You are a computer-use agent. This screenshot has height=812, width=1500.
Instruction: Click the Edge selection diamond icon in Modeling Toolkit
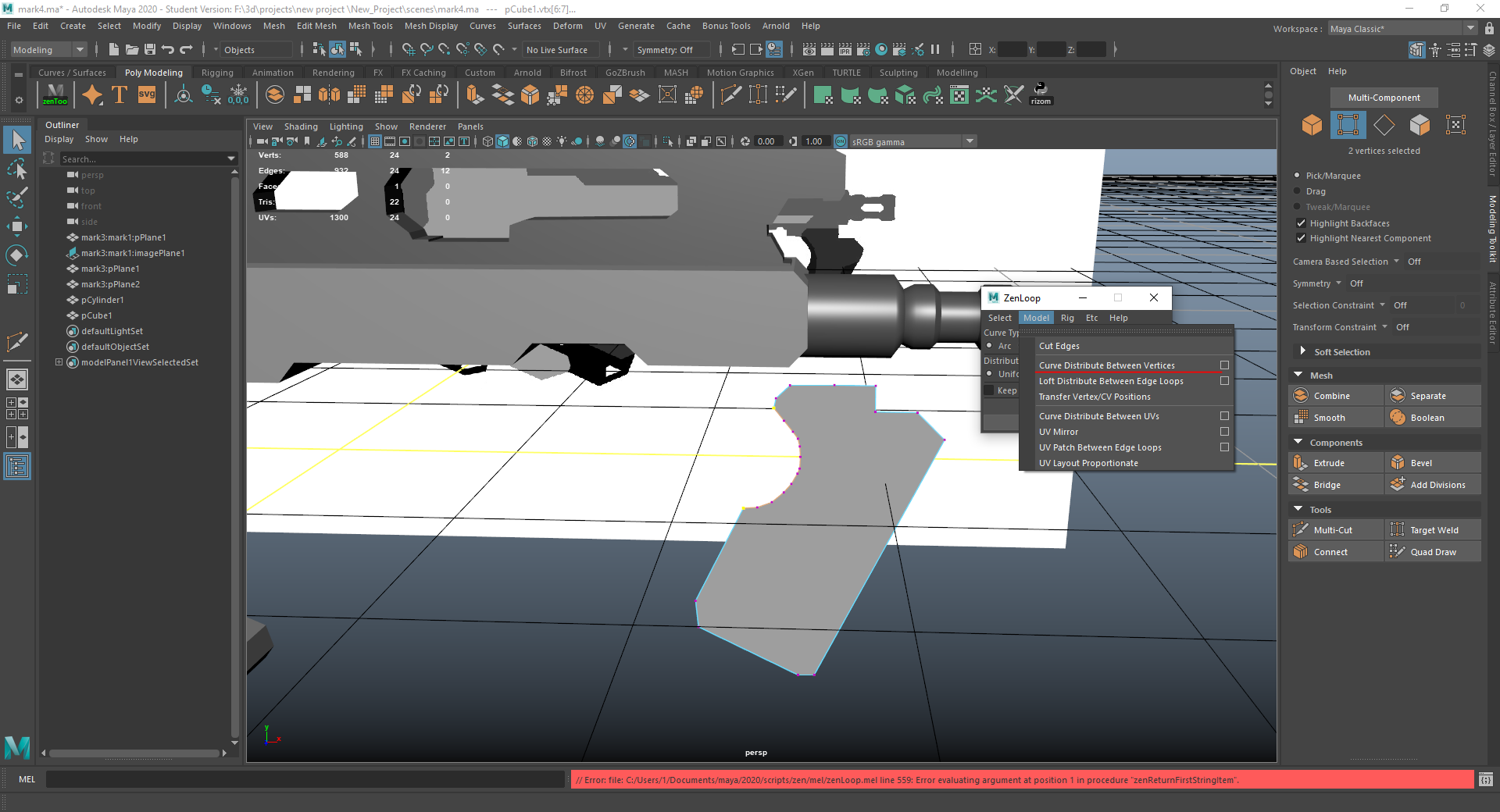click(x=1384, y=125)
